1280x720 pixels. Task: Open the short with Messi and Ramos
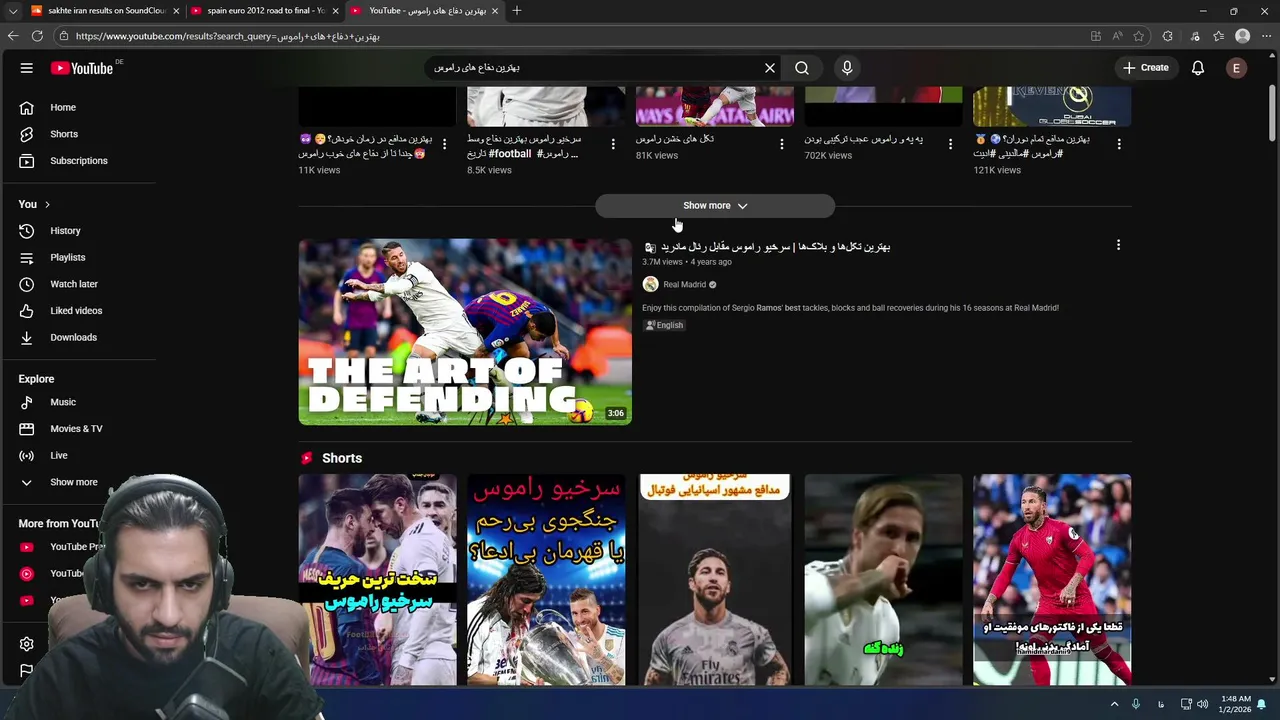point(377,580)
